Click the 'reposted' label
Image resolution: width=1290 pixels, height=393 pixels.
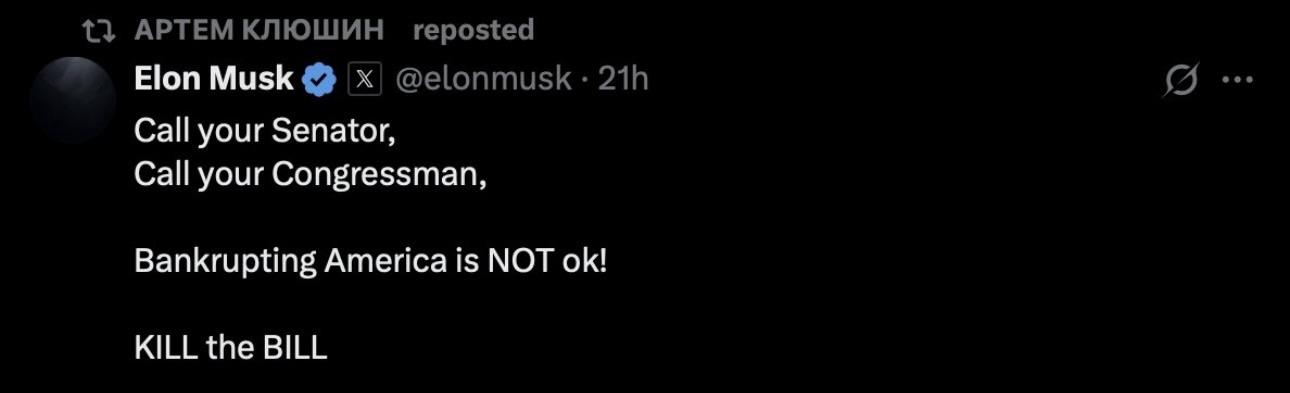pos(473,31)
